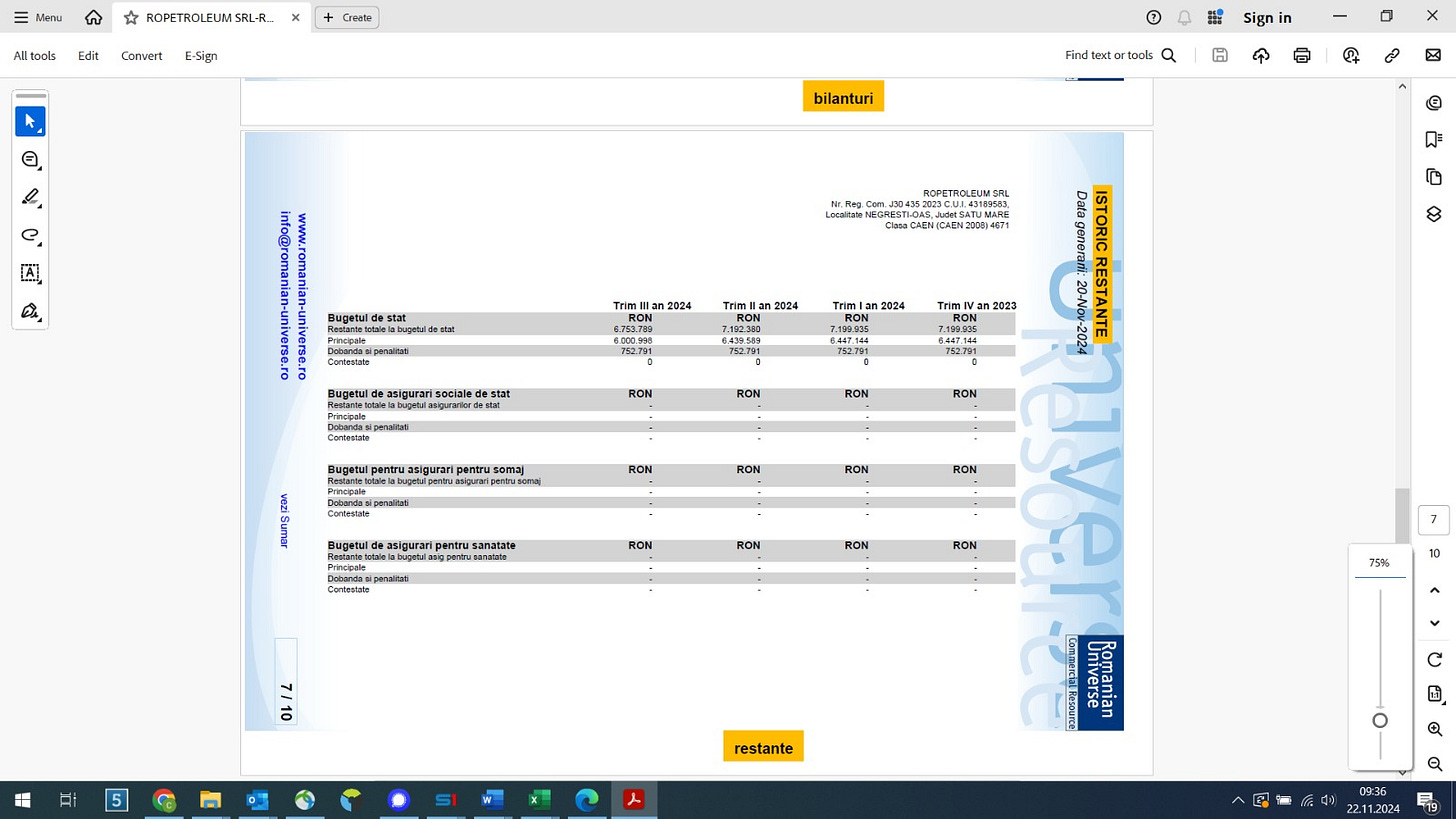This screenshot has width=1456, height=819.
Task: Open Google Chrome from the taskbar
Action: [164, 799]
